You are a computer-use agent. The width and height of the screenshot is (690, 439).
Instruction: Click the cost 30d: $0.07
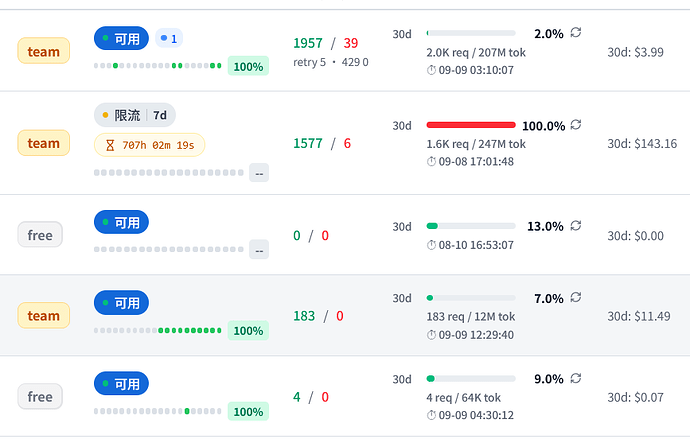(635, 397)
